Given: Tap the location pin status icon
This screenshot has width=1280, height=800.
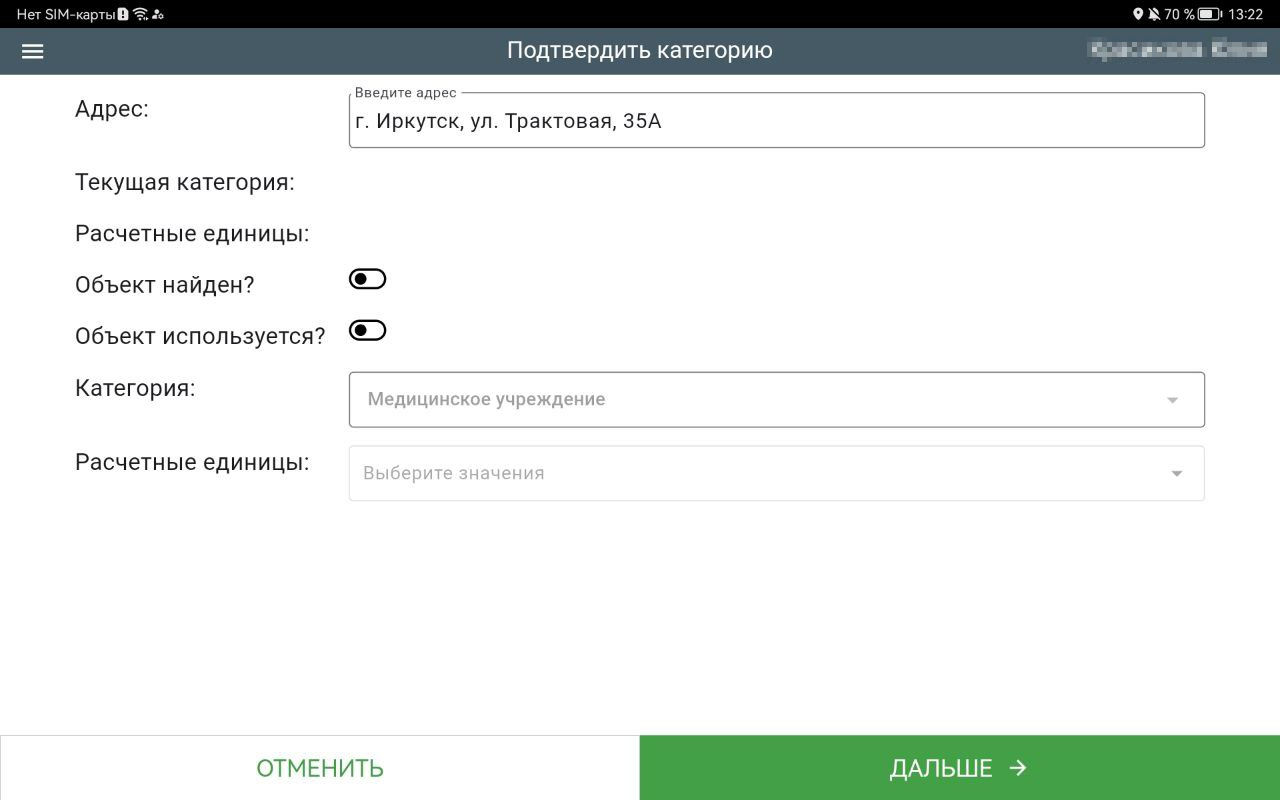Looking at the screenshot, I should 1138,14.
